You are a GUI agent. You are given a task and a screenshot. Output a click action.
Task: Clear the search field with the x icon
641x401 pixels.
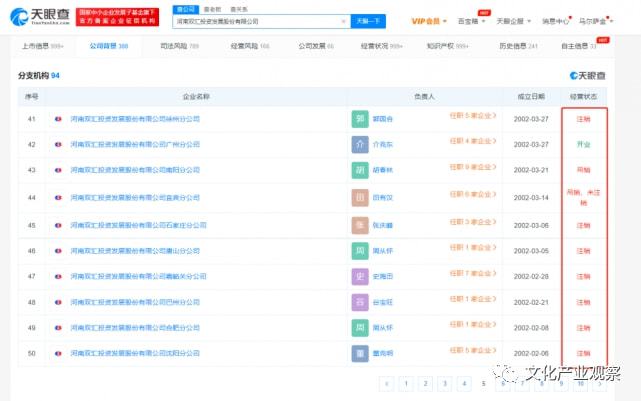tap(343, 21)
